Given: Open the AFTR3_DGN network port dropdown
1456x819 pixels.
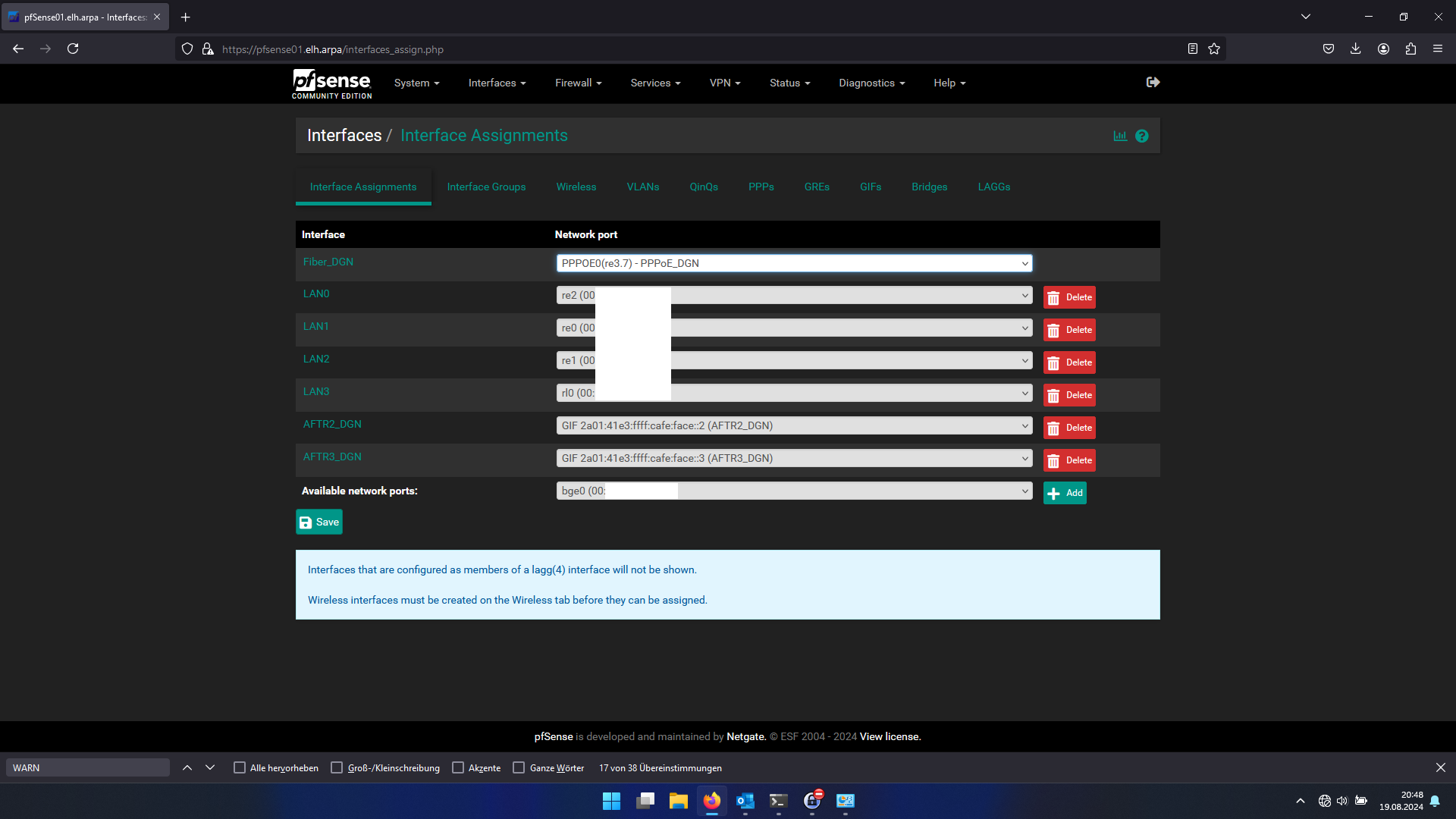Looking at the screenshot, I should [x=794, y=458].
